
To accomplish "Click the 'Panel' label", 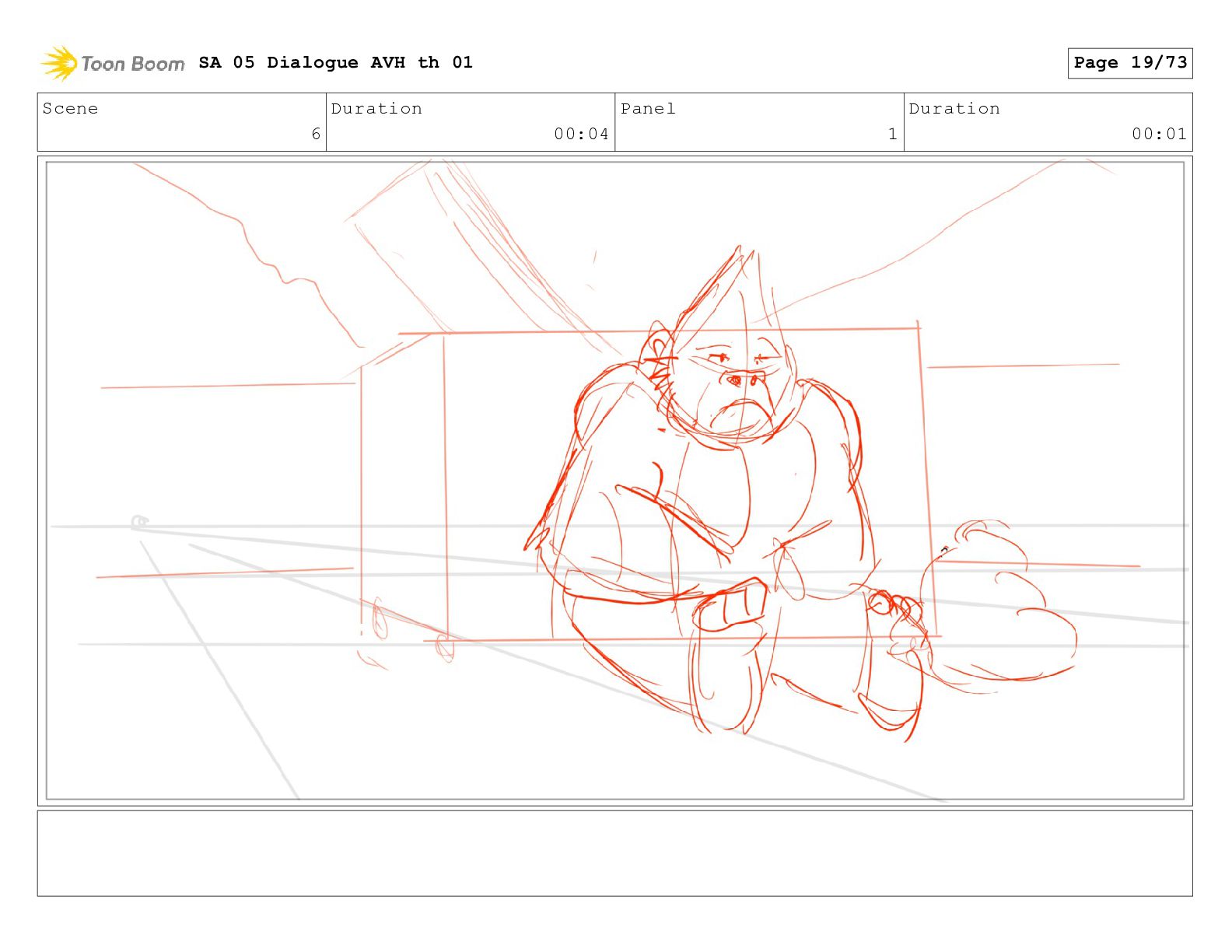I will click(x=648, y=109).
